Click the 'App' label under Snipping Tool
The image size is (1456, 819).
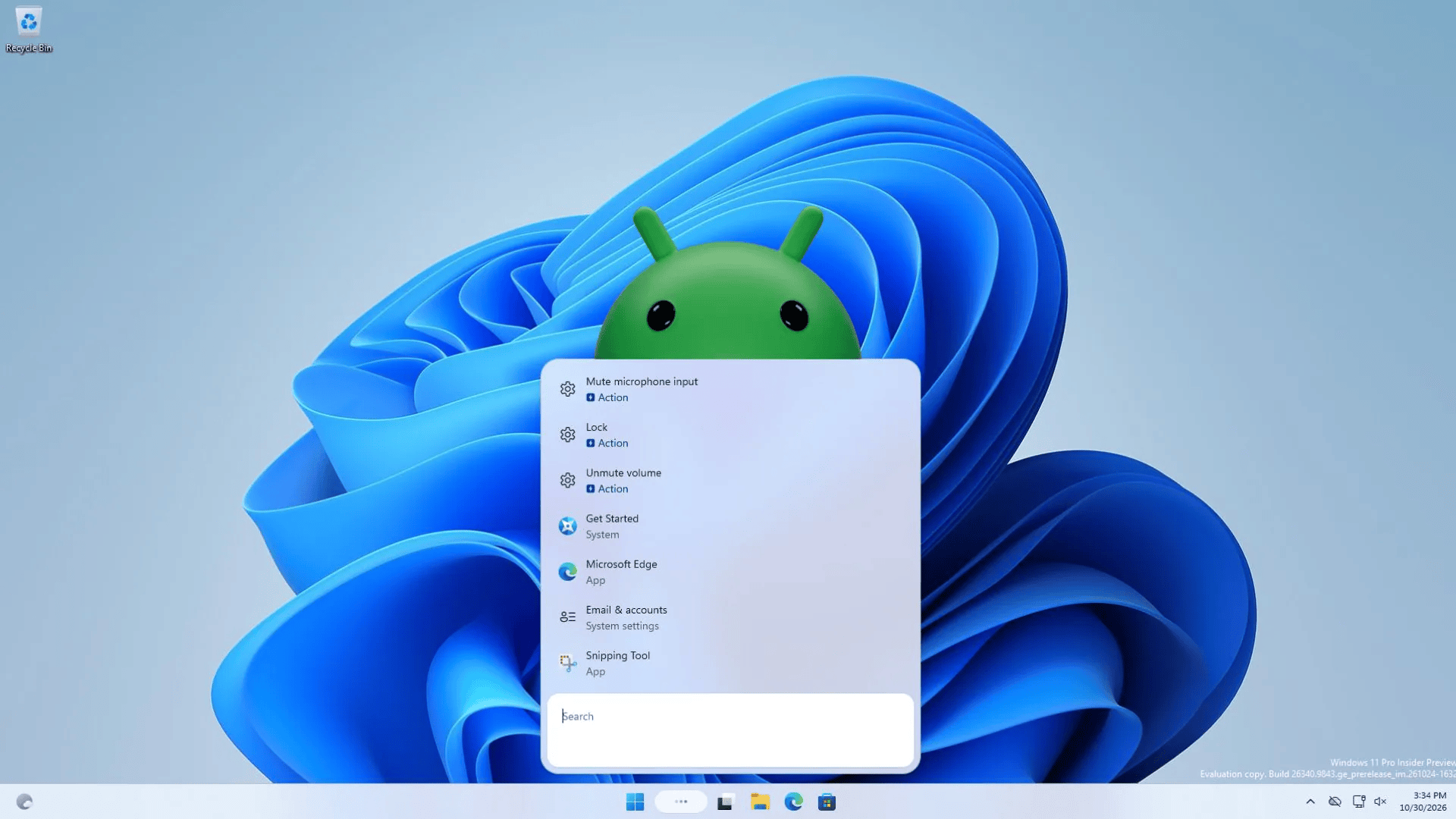point(595,671)
